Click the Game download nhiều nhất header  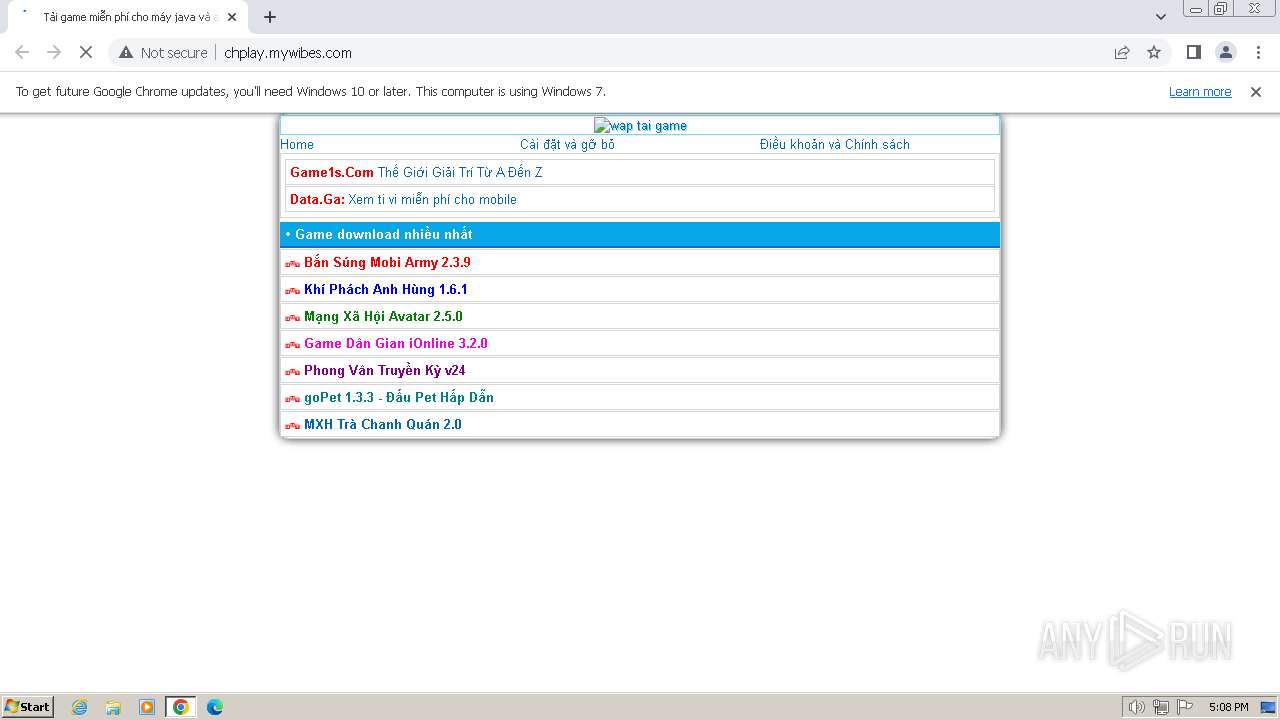(640, 234)
